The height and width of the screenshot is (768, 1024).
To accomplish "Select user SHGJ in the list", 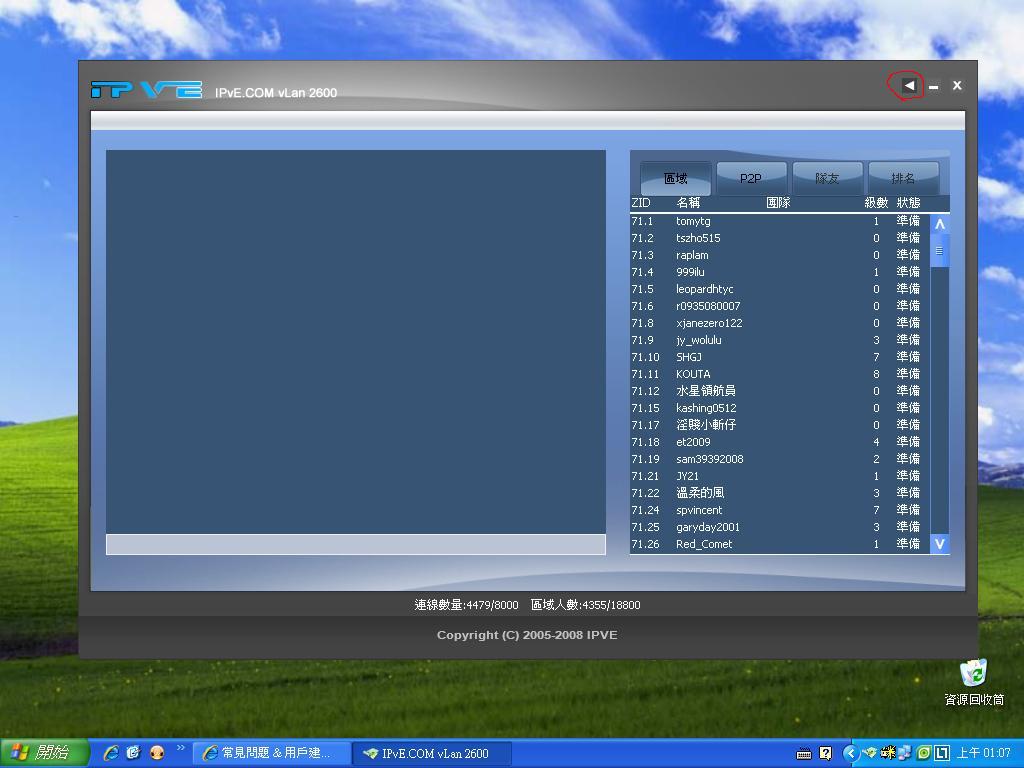I will [x=780, y=357].
